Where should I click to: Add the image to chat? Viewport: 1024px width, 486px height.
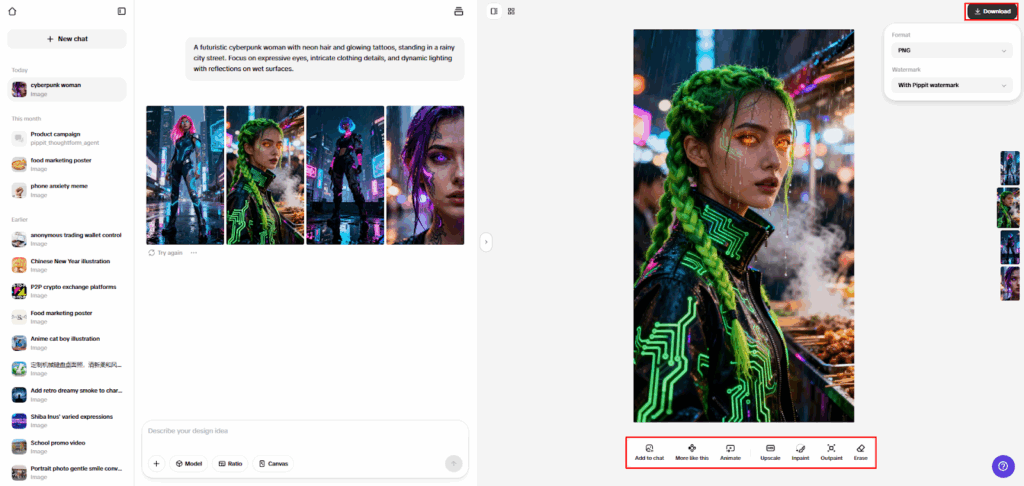(649, 451)
